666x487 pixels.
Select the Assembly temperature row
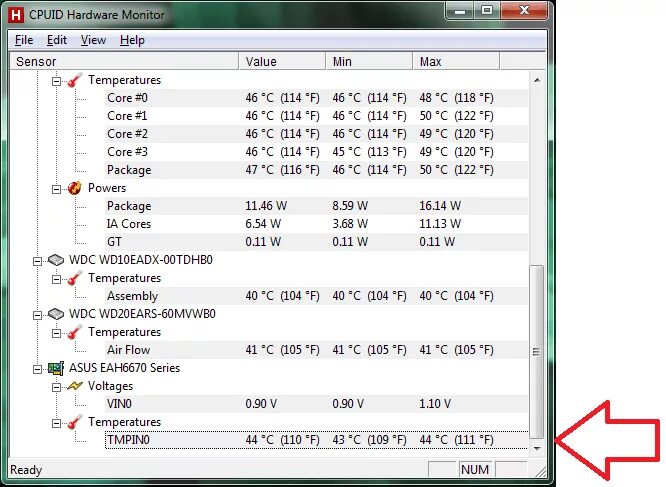click(316, 296)
